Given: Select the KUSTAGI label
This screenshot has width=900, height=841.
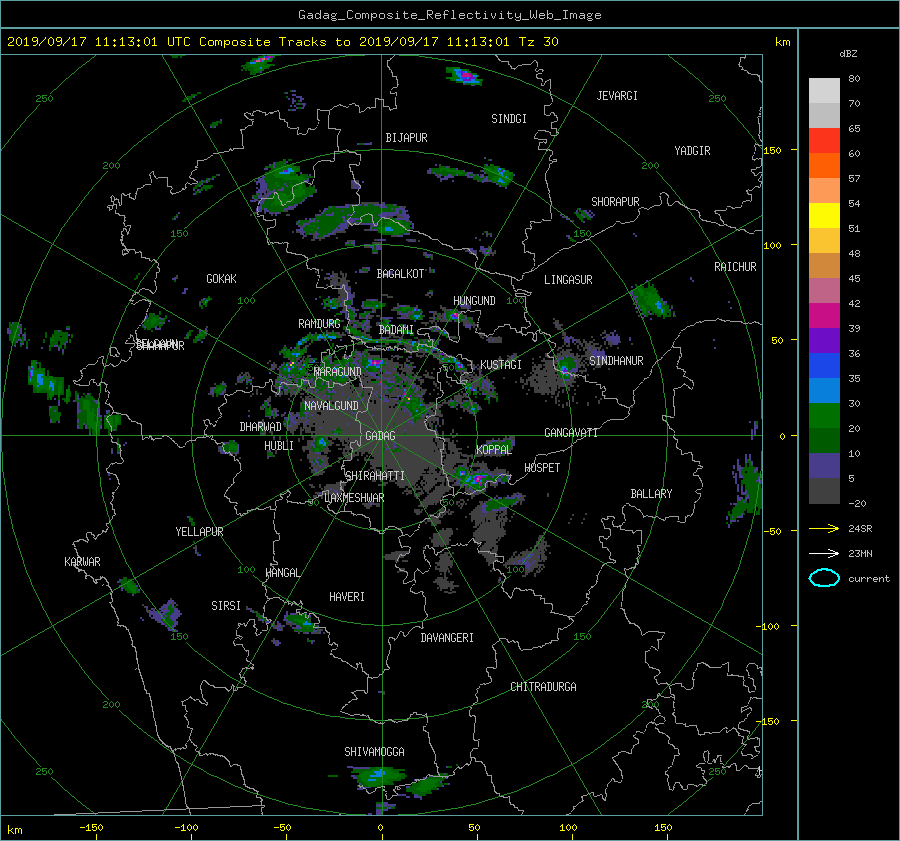Looking at the screenshot, I should pos(501,365).
